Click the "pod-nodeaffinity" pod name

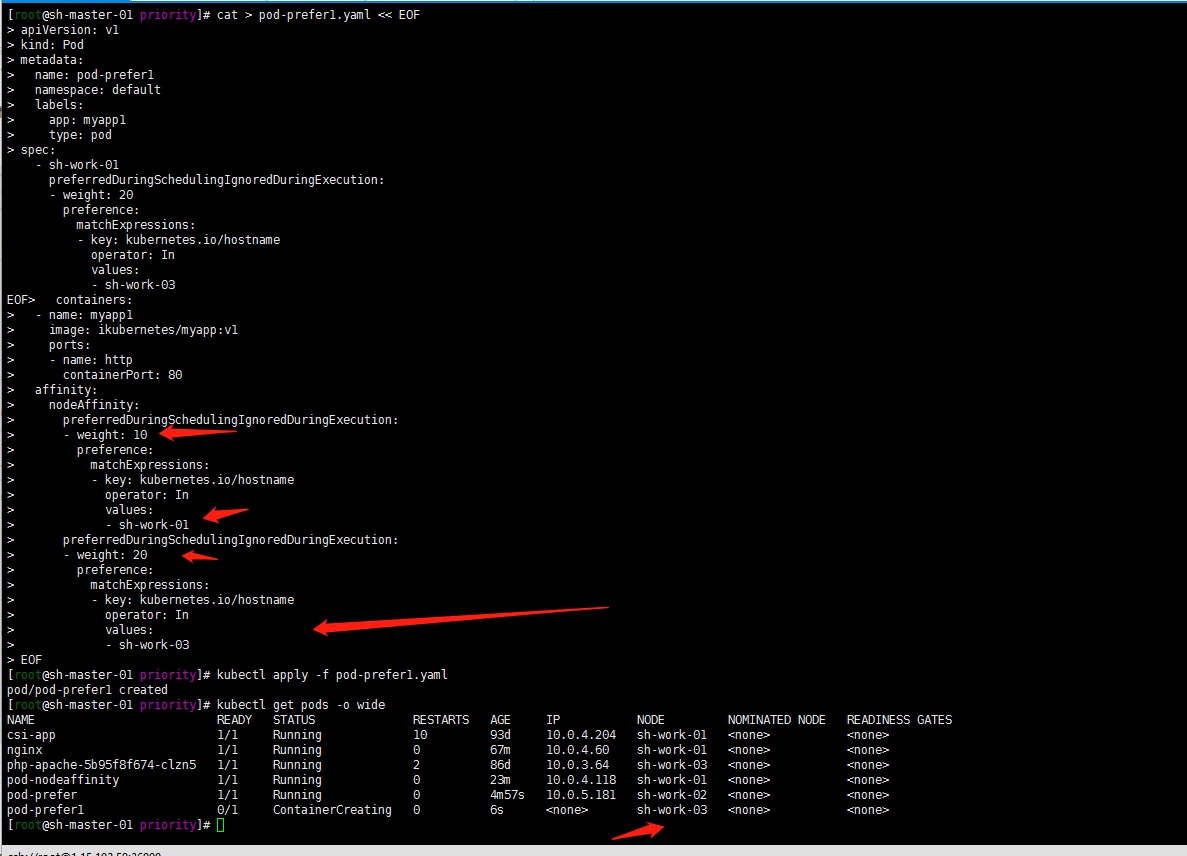[63, 780]
